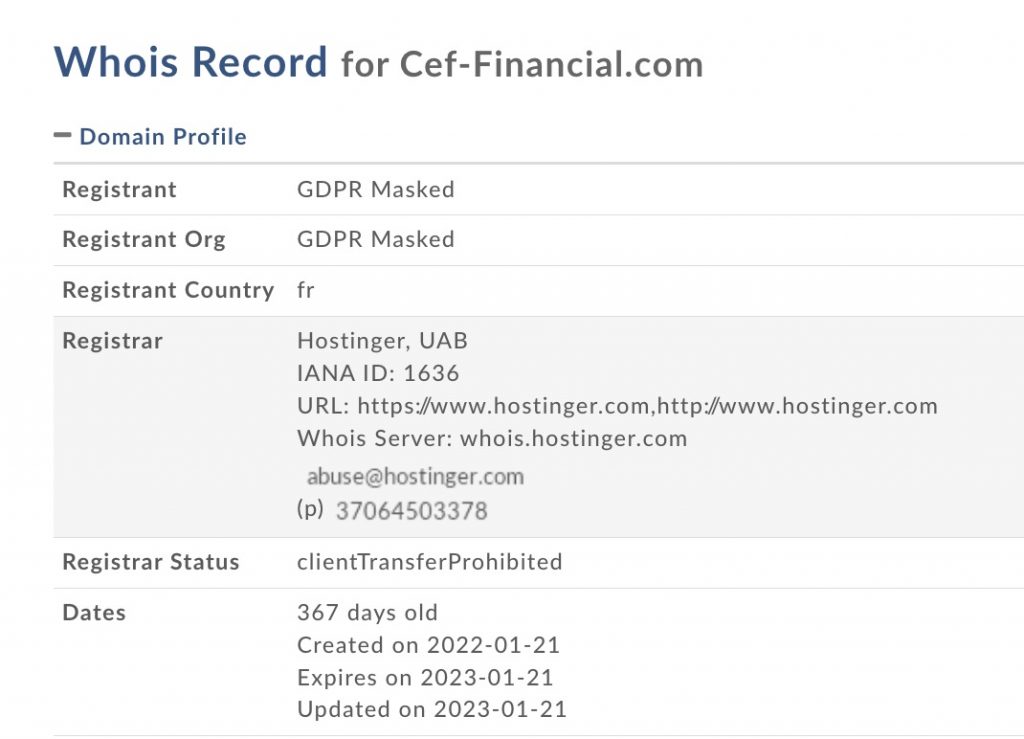The width and height of the screenshot is (1024, 739).
Task: Click the Domain Profile heading
Action: [162, 137]
